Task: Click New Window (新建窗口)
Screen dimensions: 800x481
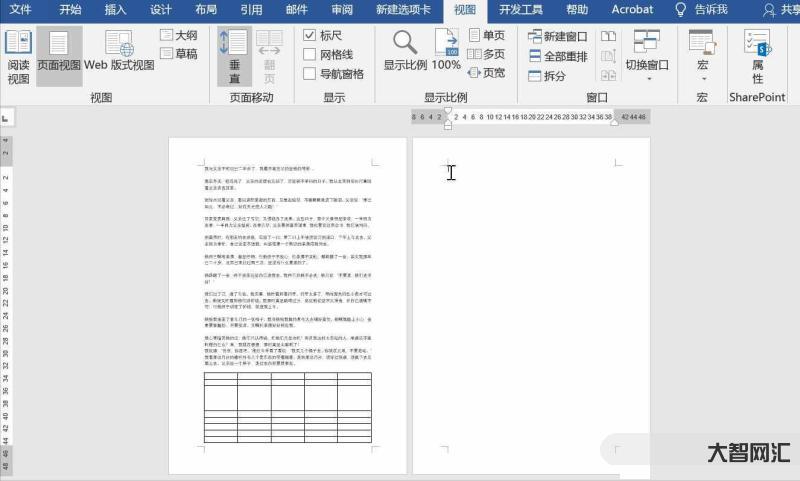Action: click(x=560, y=36)
